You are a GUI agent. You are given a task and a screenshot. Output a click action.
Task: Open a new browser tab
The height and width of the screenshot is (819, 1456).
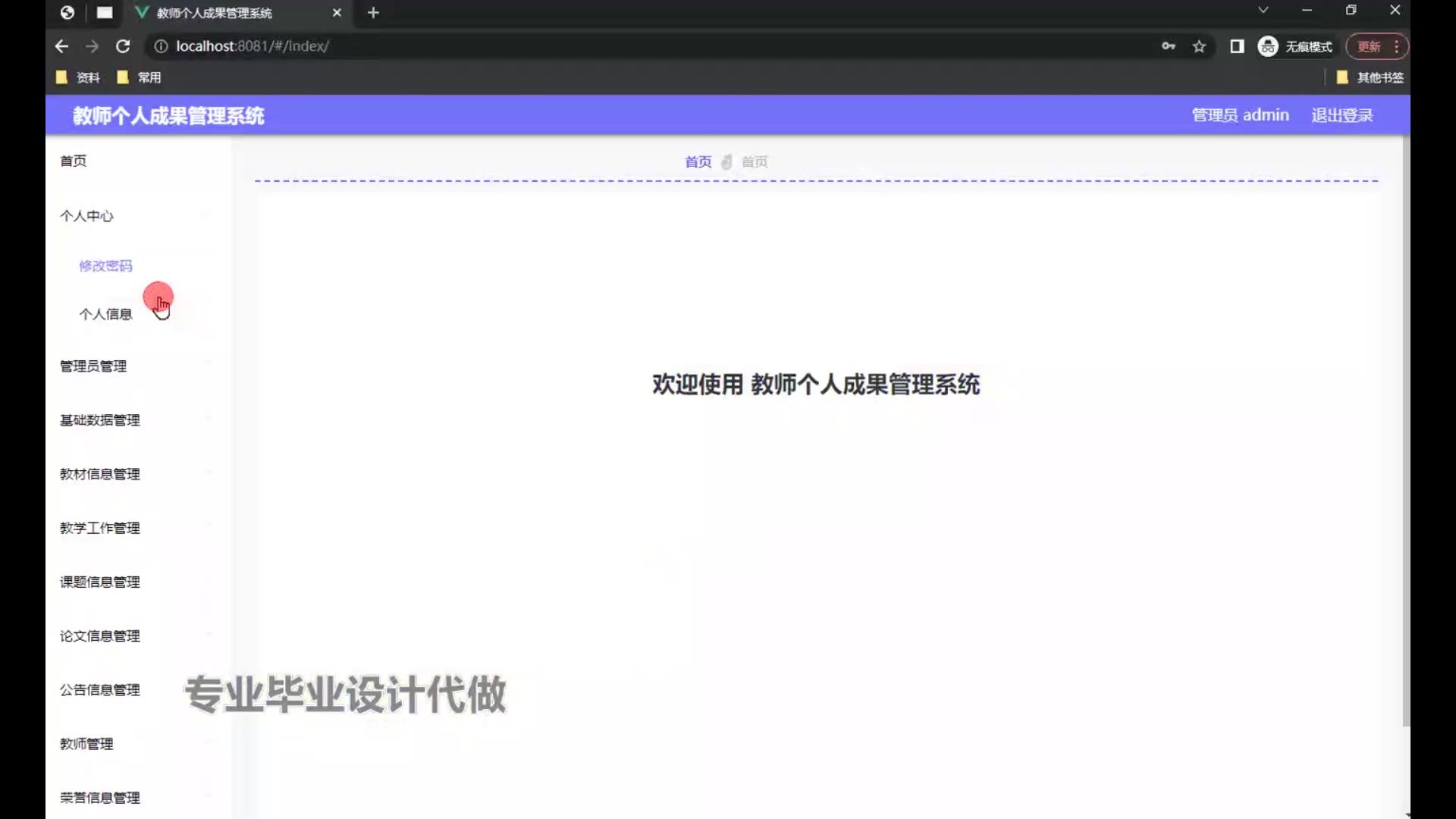pyautogui.click(x=373, y=13)
